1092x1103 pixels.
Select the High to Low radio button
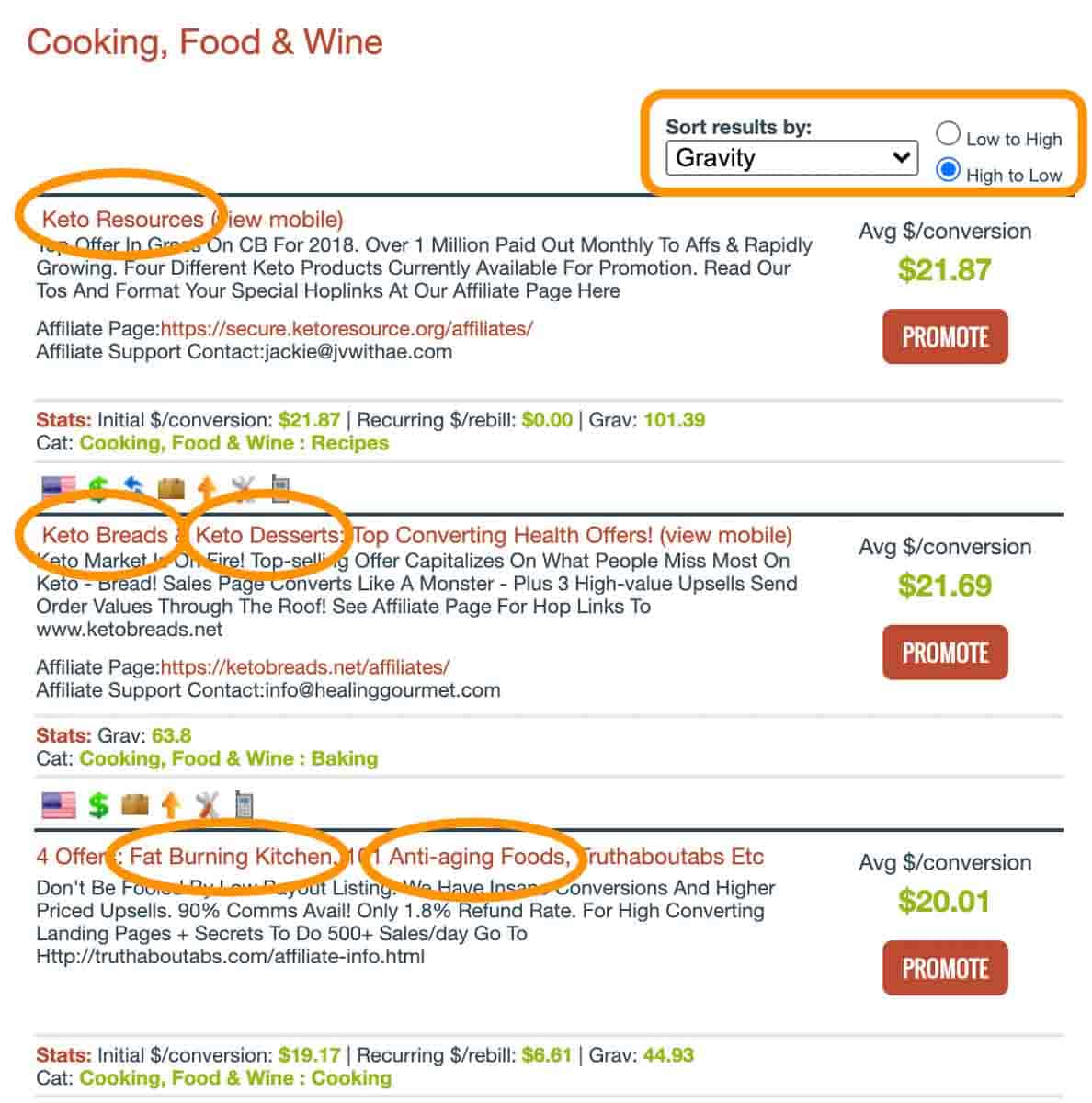click(x=948, y=171)
